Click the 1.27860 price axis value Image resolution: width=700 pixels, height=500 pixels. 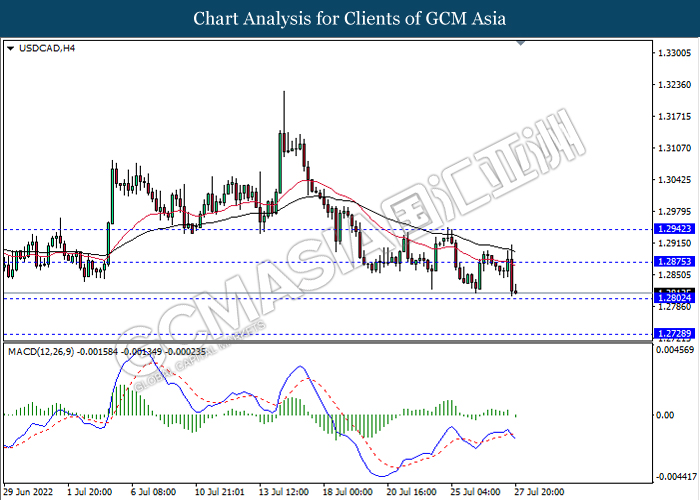coord(675,307)
